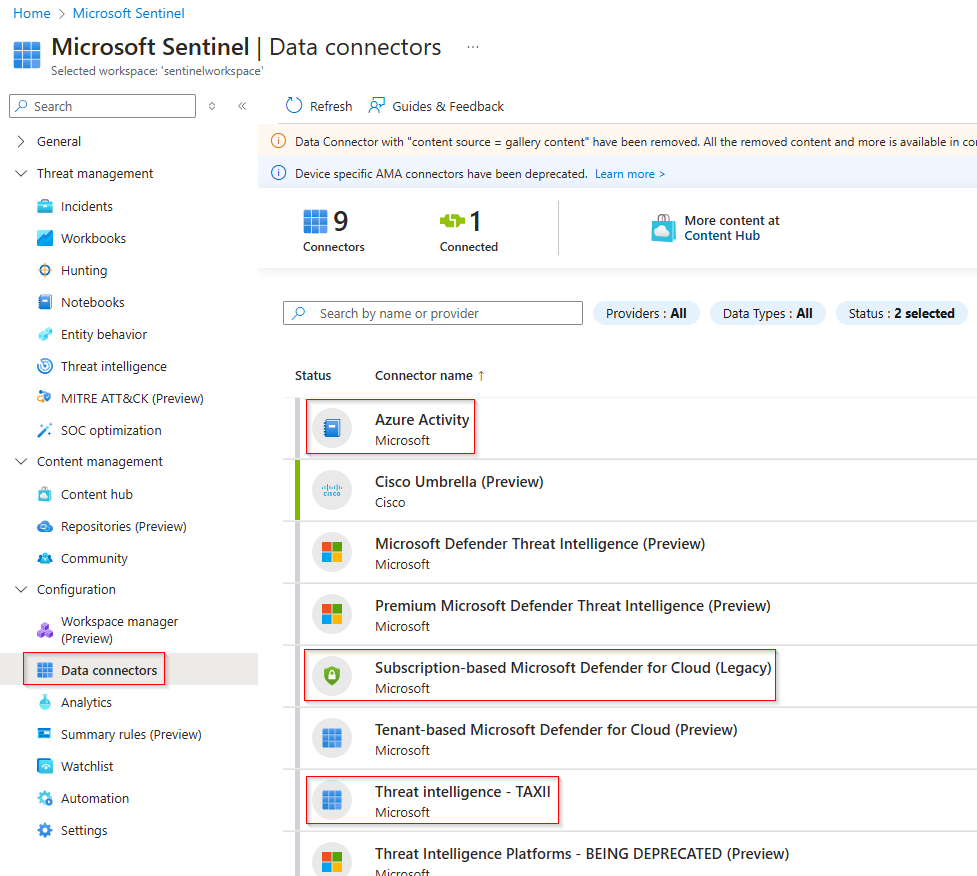The image size is (977, 876).
Task: Open Incidents from the sidebar icon
Action: click(x=45, y=207)
